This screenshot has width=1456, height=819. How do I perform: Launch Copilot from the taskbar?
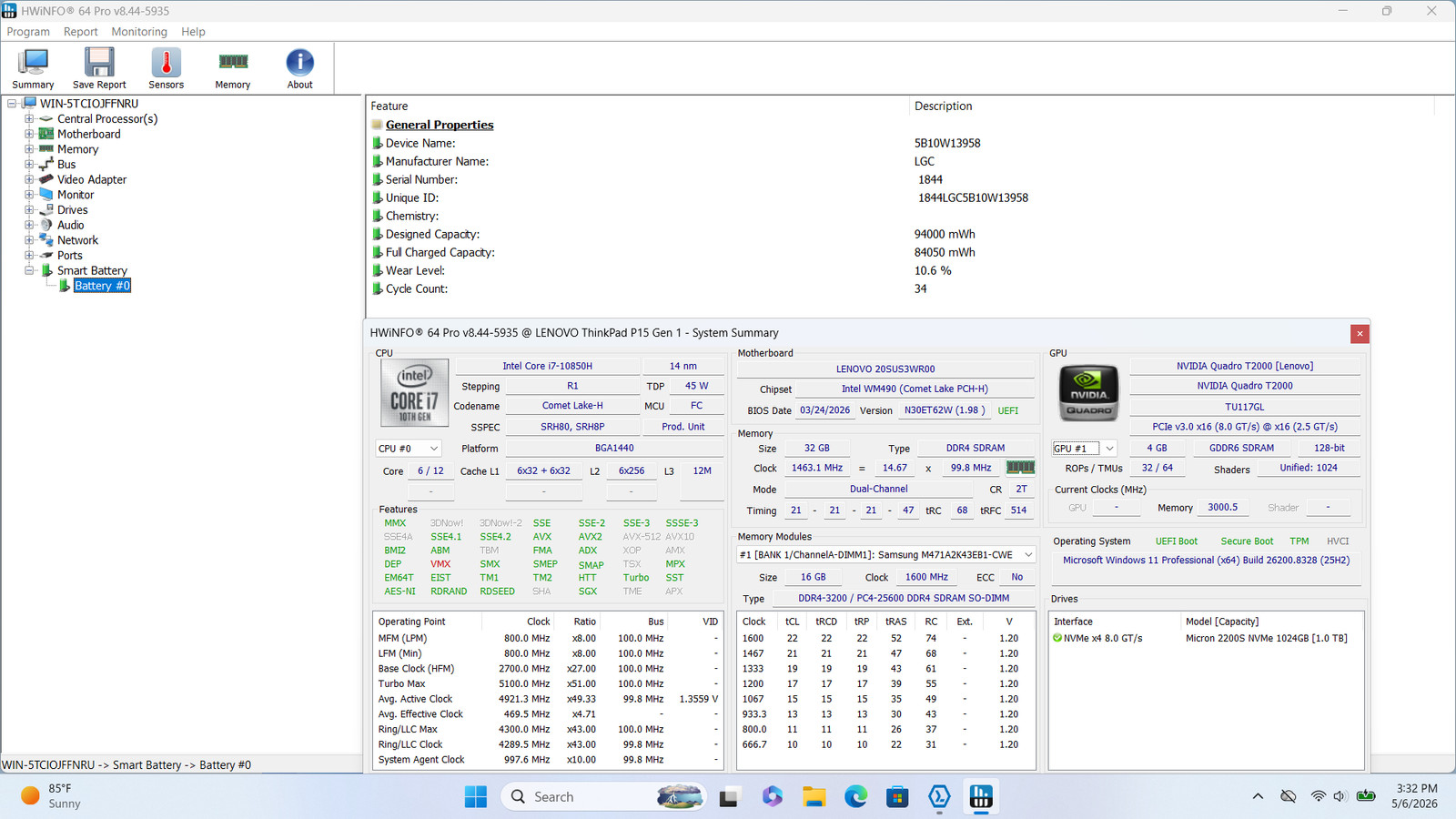coord(772,797)
